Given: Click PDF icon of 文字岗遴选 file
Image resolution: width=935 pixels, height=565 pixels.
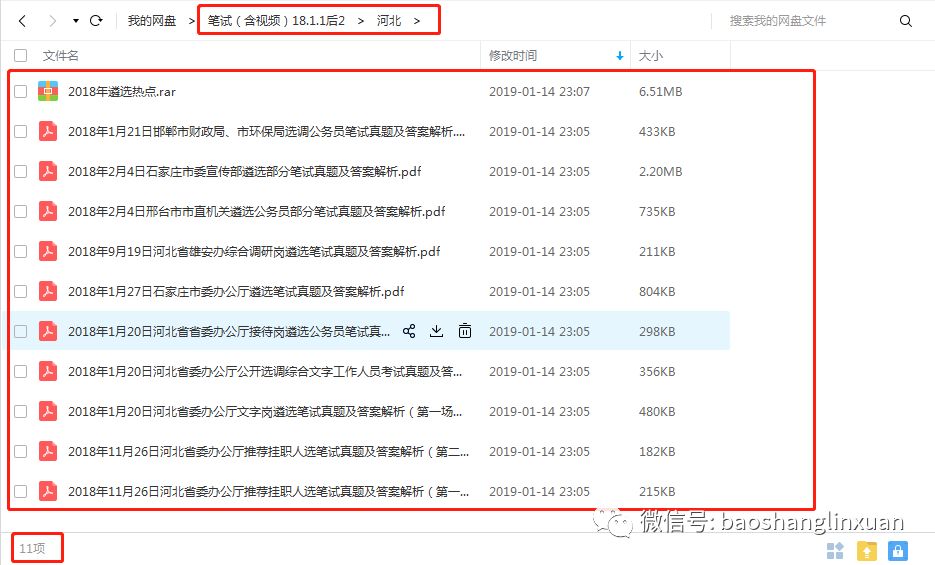Looking at the screenshot, I should [x=48, y=411].
